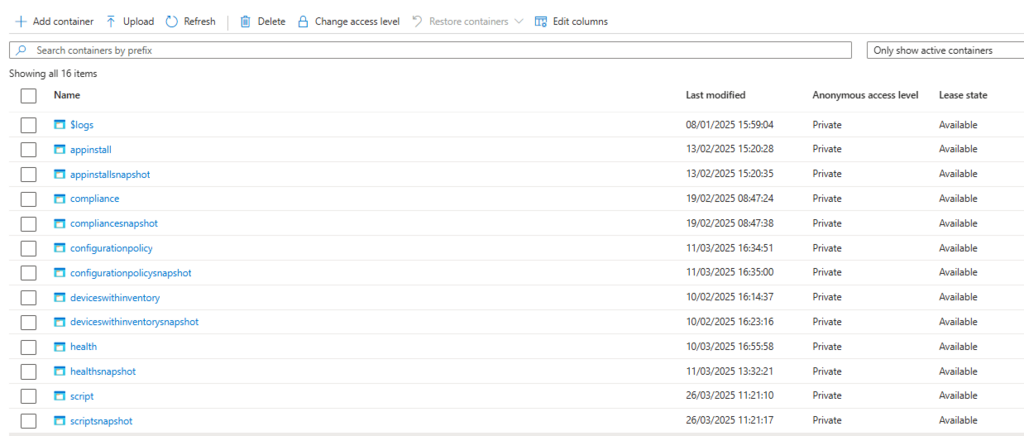Screen dimensions: 1024x436
Task: Check the box for appinstall container
Action: pos(28,150)
